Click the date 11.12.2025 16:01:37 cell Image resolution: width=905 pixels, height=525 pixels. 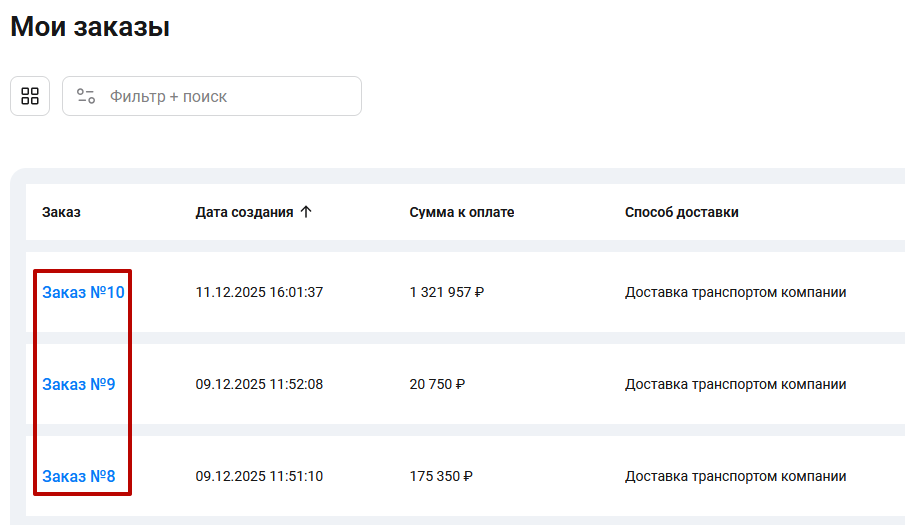[259, 292]
